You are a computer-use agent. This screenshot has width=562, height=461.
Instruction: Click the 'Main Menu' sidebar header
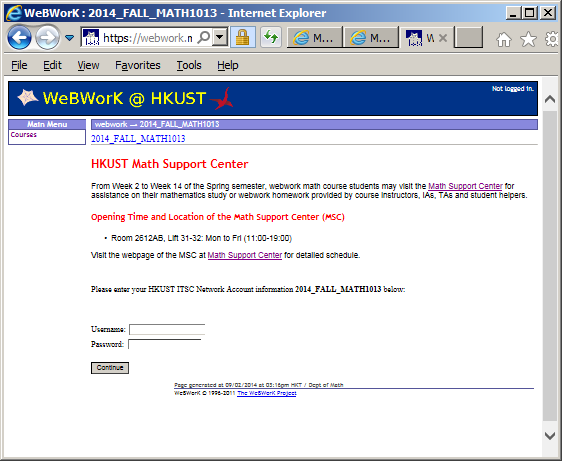(x=47, y=124)
